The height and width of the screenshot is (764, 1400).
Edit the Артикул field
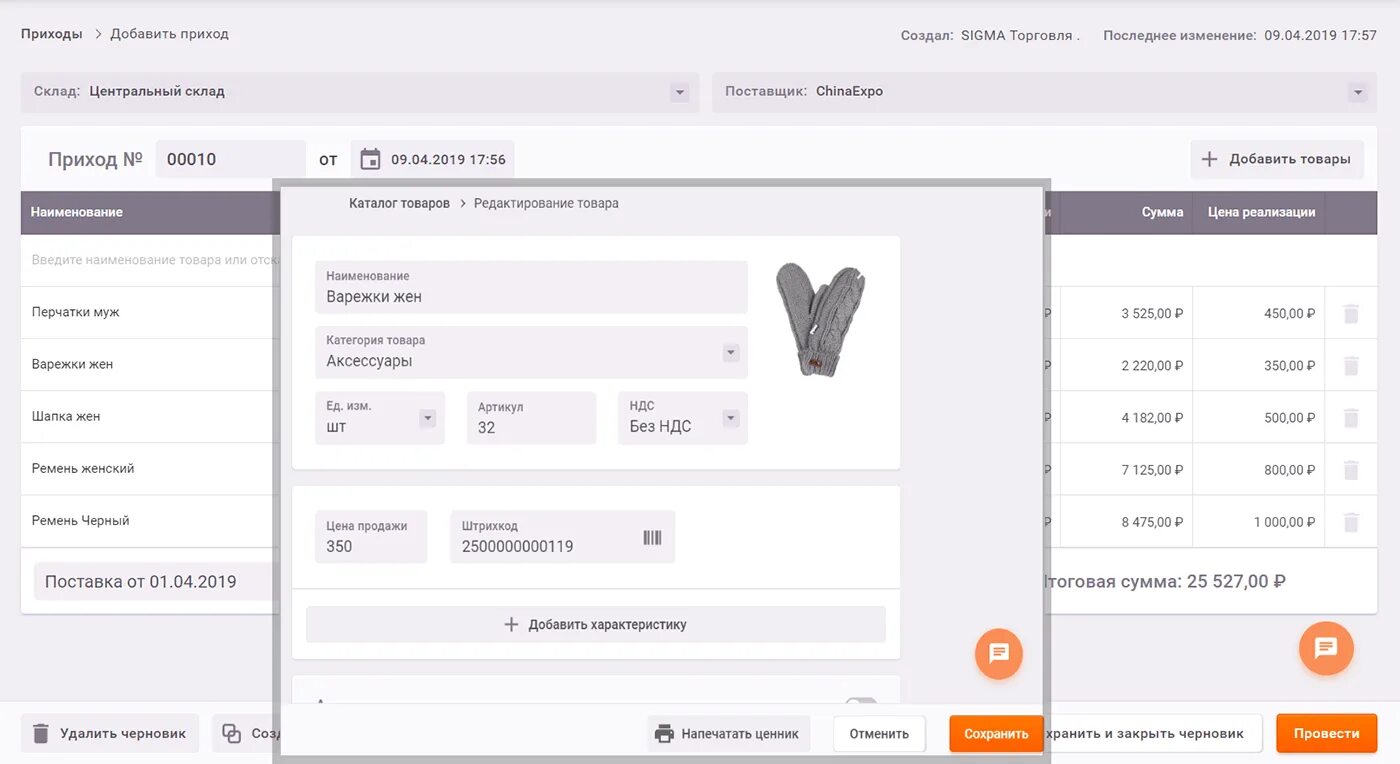pos(531,418)
